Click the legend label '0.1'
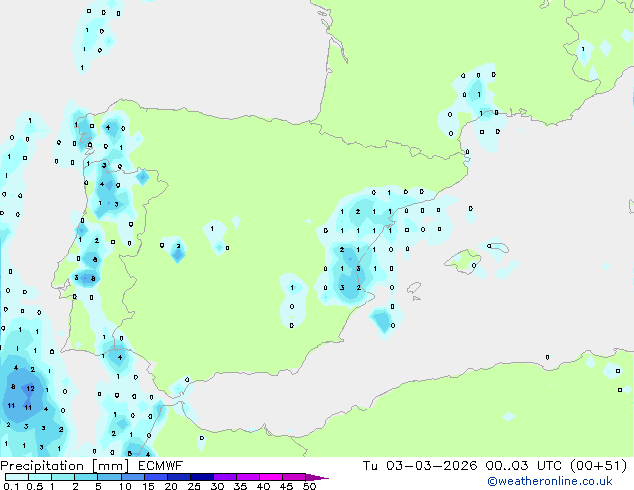The height and width of the screenshot is (490, 634). point(11,486)
